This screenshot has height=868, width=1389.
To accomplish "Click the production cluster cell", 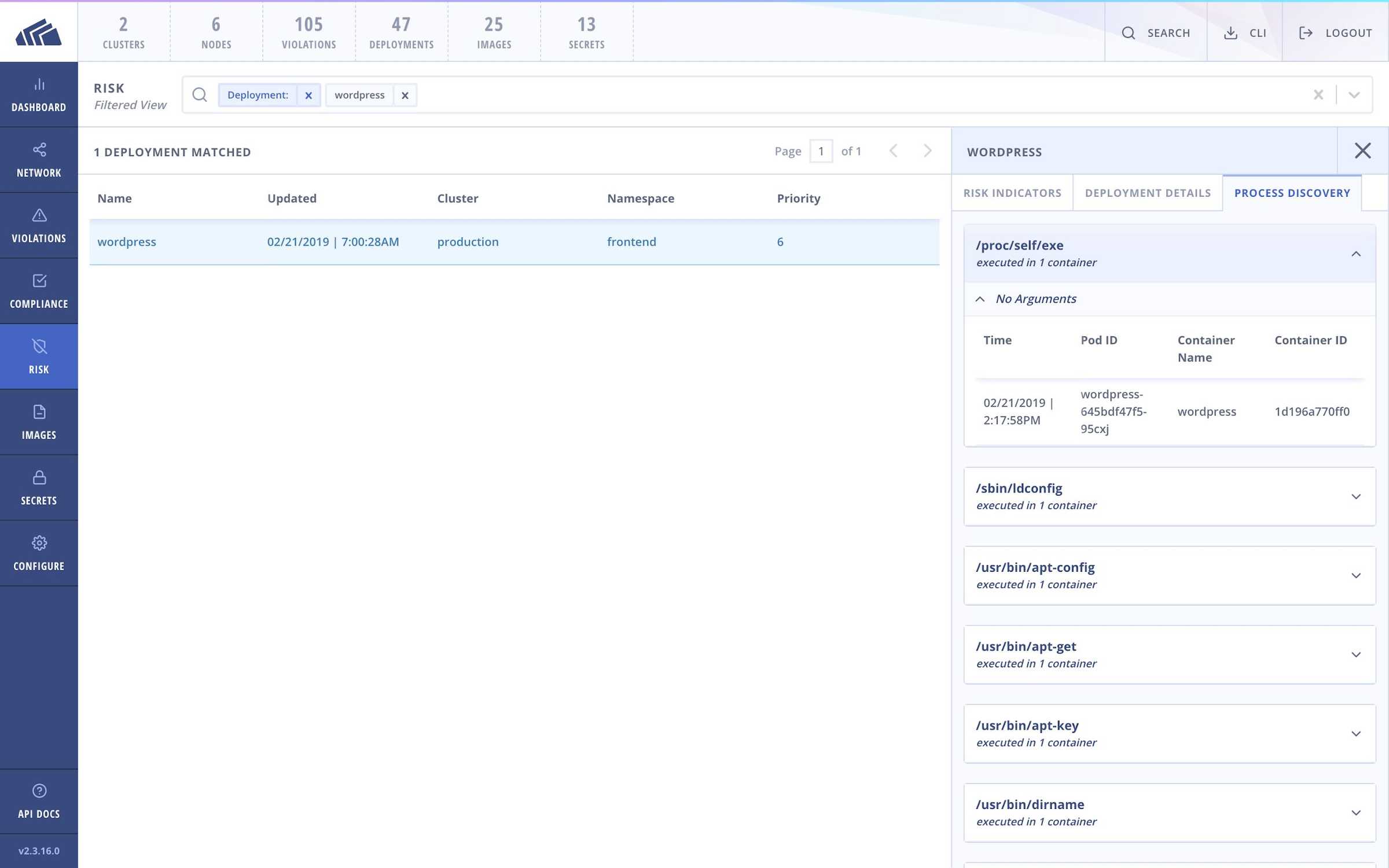I will (x=468, y=242).
